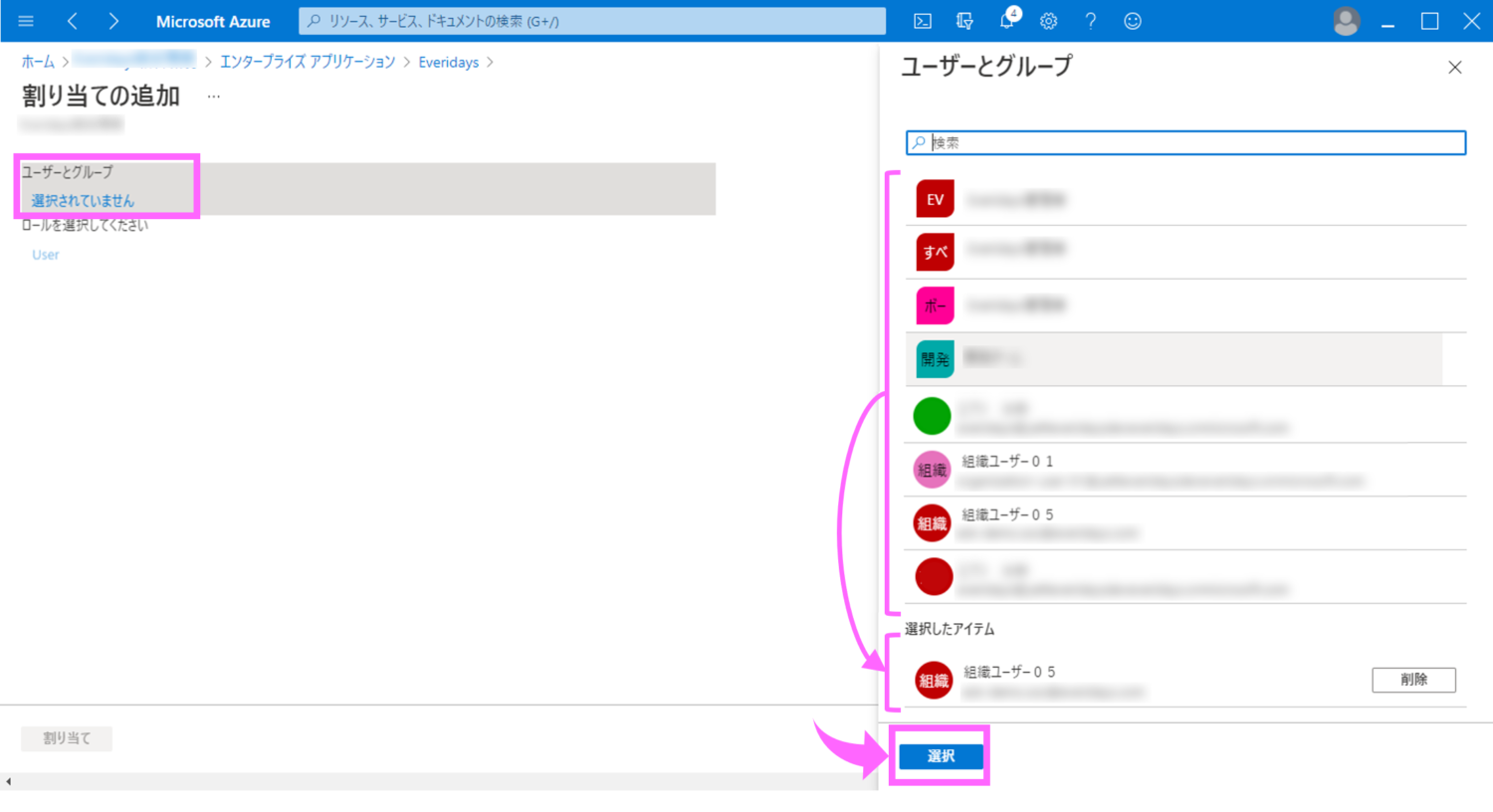Viewport: 1493px width, 812px height.
Task: Close the ユーザーとグループ panel
Action: (x=1454, y=68)
